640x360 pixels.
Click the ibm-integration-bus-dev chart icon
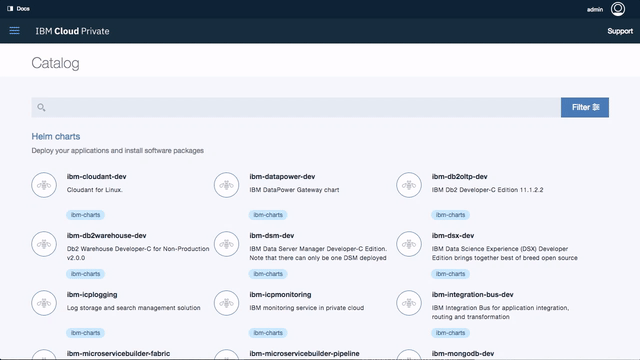point(409,303)
